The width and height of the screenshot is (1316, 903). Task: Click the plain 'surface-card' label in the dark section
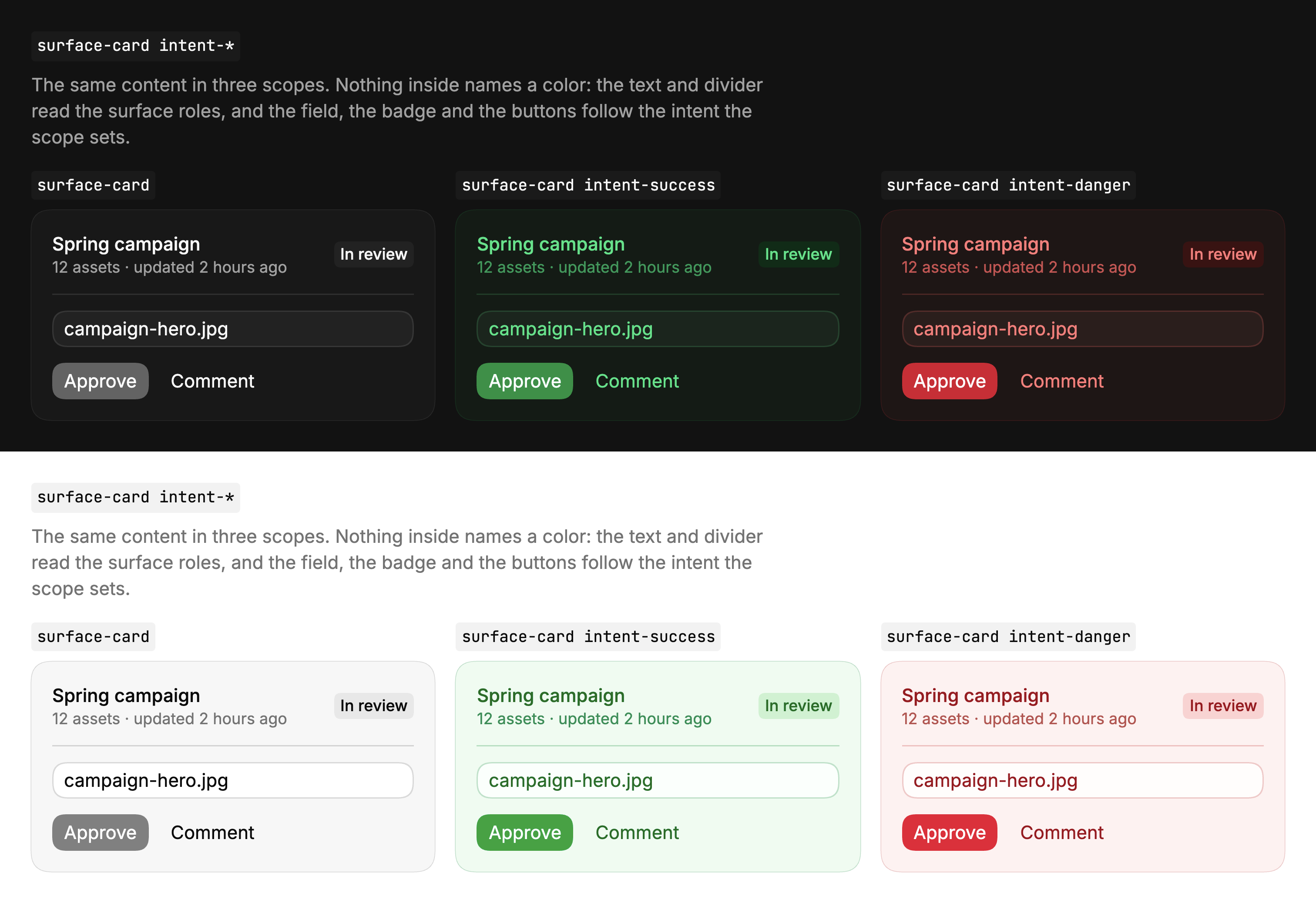(x=94, y=185)
